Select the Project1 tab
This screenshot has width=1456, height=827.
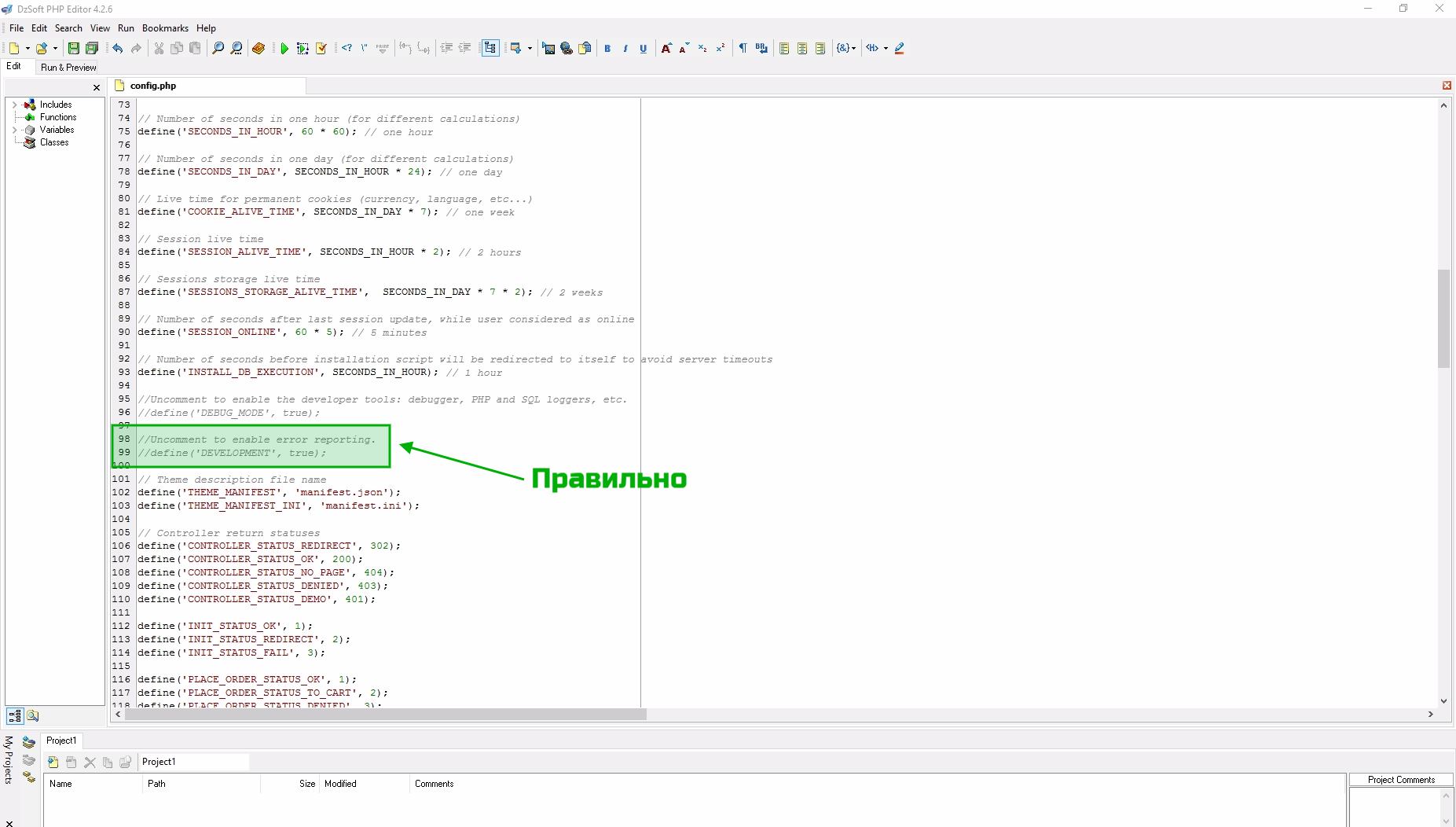click(x=61, y=741)
